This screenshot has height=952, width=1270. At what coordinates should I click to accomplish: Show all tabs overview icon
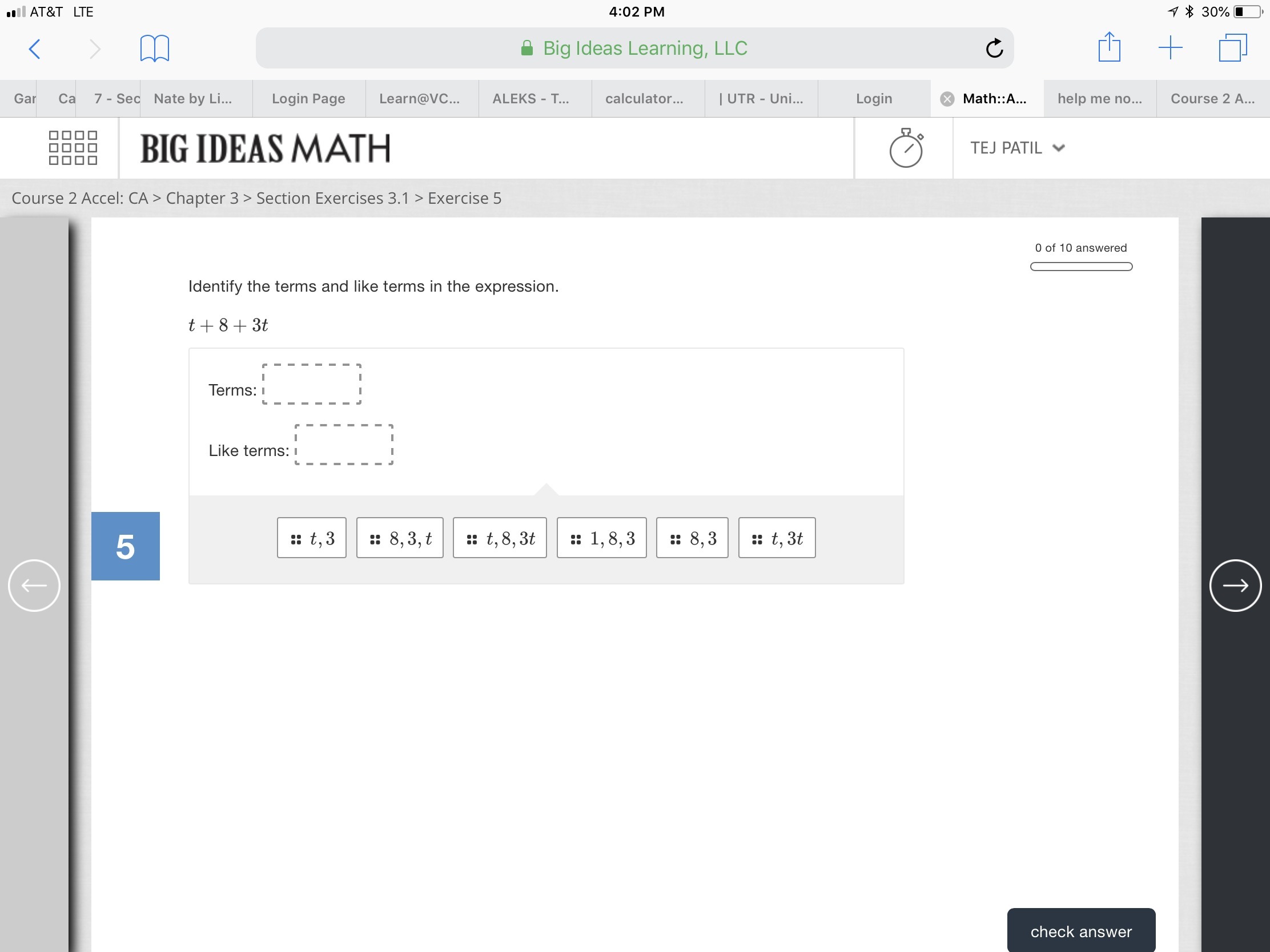click(x=1233, y=47)
